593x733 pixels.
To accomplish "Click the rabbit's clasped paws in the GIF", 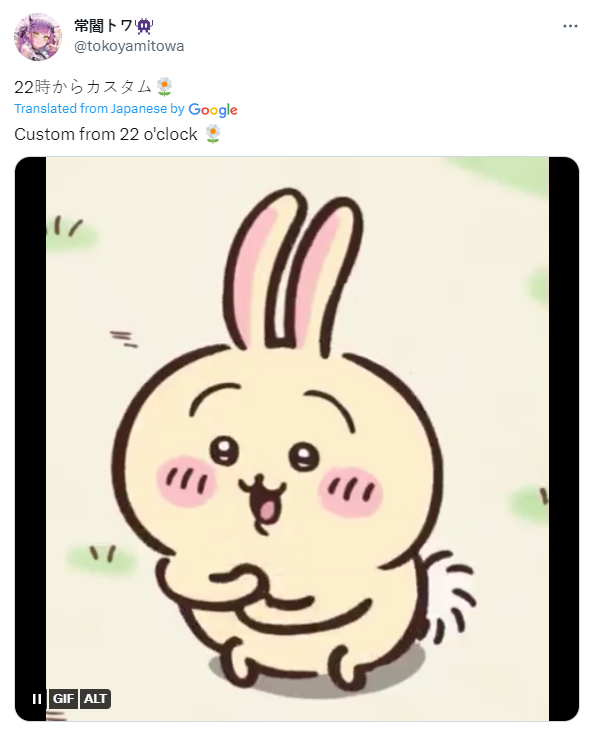I will (243, 584).
